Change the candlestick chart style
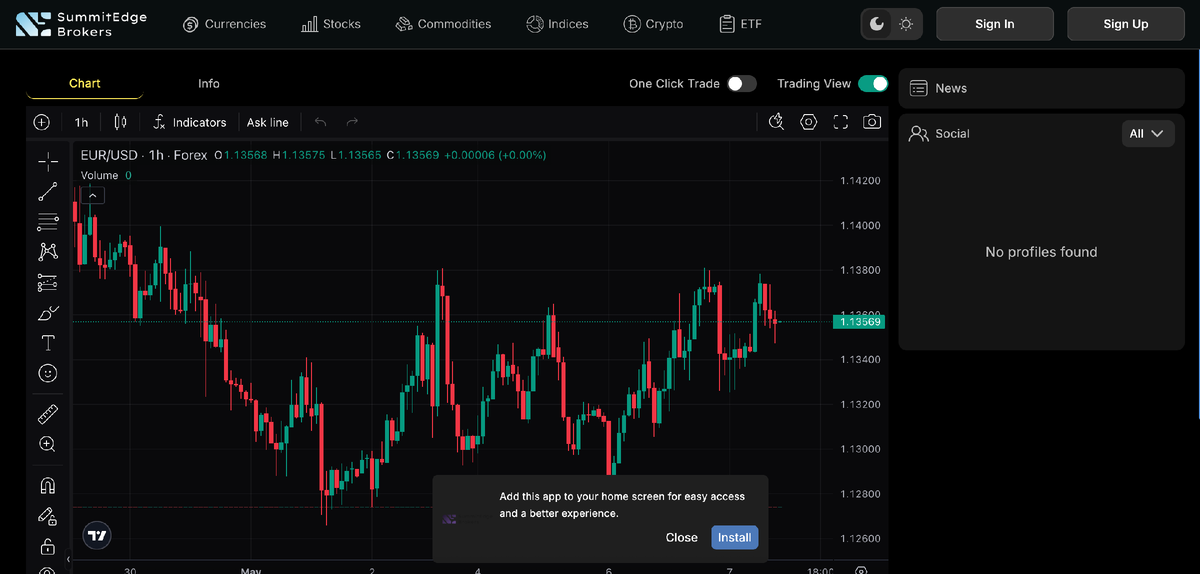The width and height of the screenshot is (1200, 574). (x=121, y=122)
